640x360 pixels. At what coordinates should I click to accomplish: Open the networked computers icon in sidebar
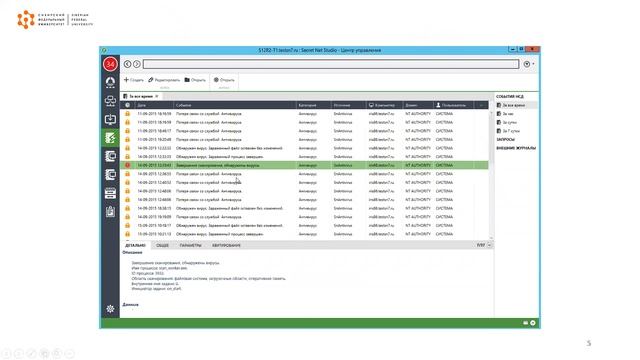point(110,100)
